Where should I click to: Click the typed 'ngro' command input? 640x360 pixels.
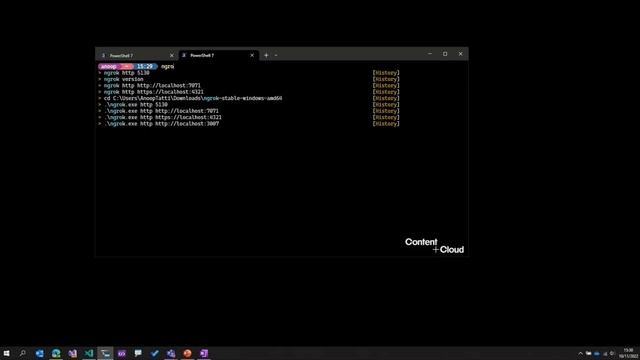(167, 67)
